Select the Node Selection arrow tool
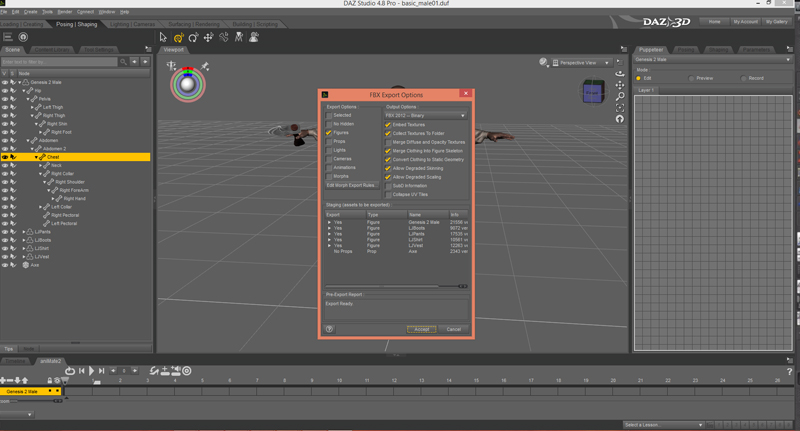This screenshot has width=800, height=431. coord(163,37)
